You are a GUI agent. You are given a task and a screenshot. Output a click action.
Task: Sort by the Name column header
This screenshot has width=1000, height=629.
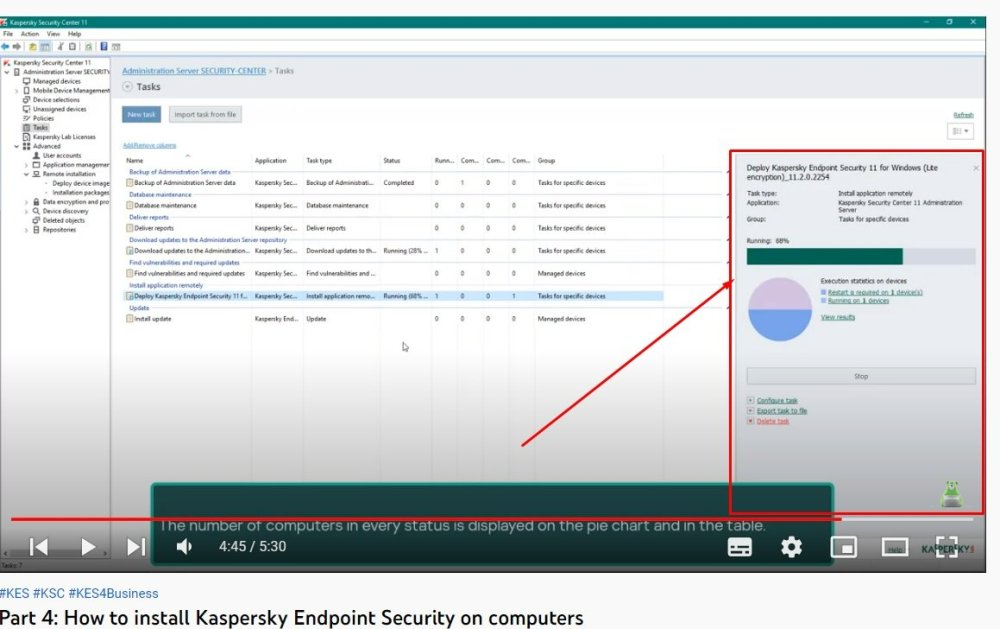[x=135, y=161]
